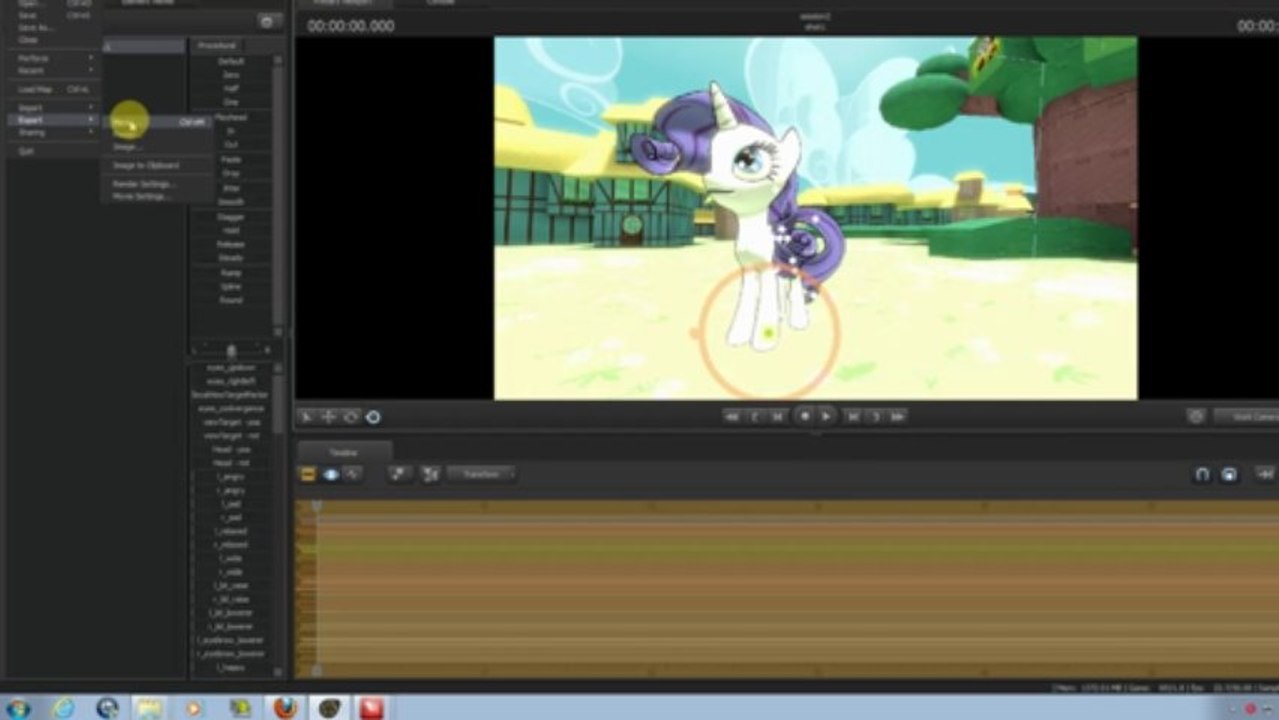Jump to the first frame

tap(732, 417)
